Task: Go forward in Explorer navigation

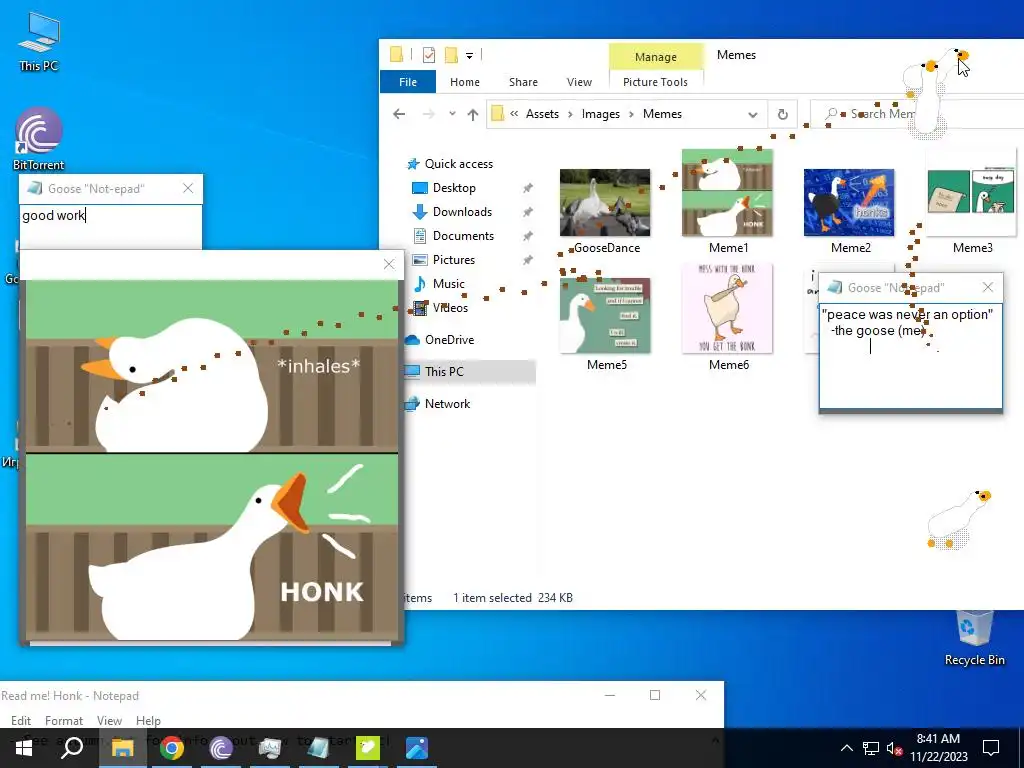Action: pyautogui.click(x=428, y=114)
